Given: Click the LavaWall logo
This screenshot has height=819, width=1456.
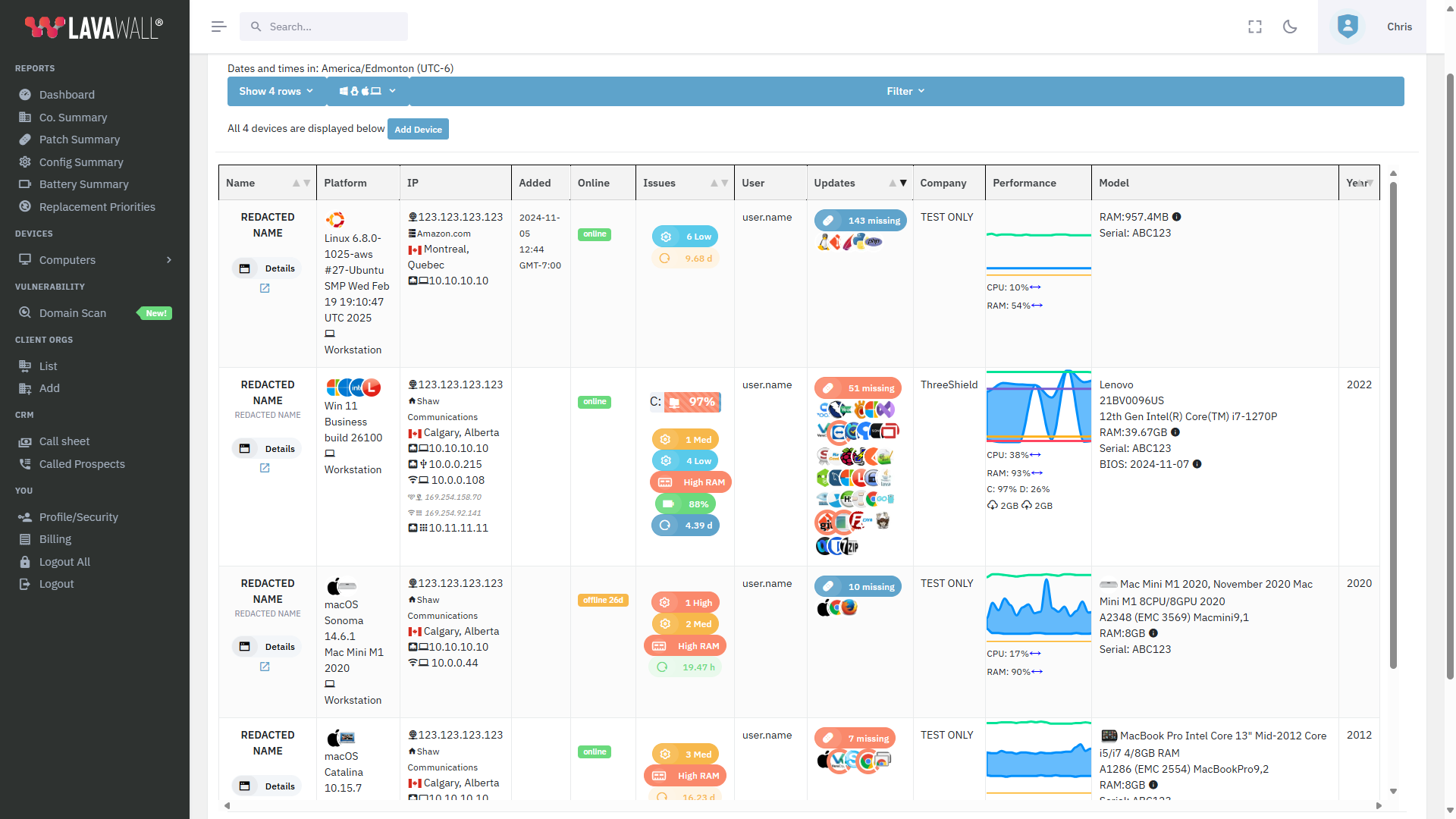Looking at the screenshot, I should click(94, 27).
